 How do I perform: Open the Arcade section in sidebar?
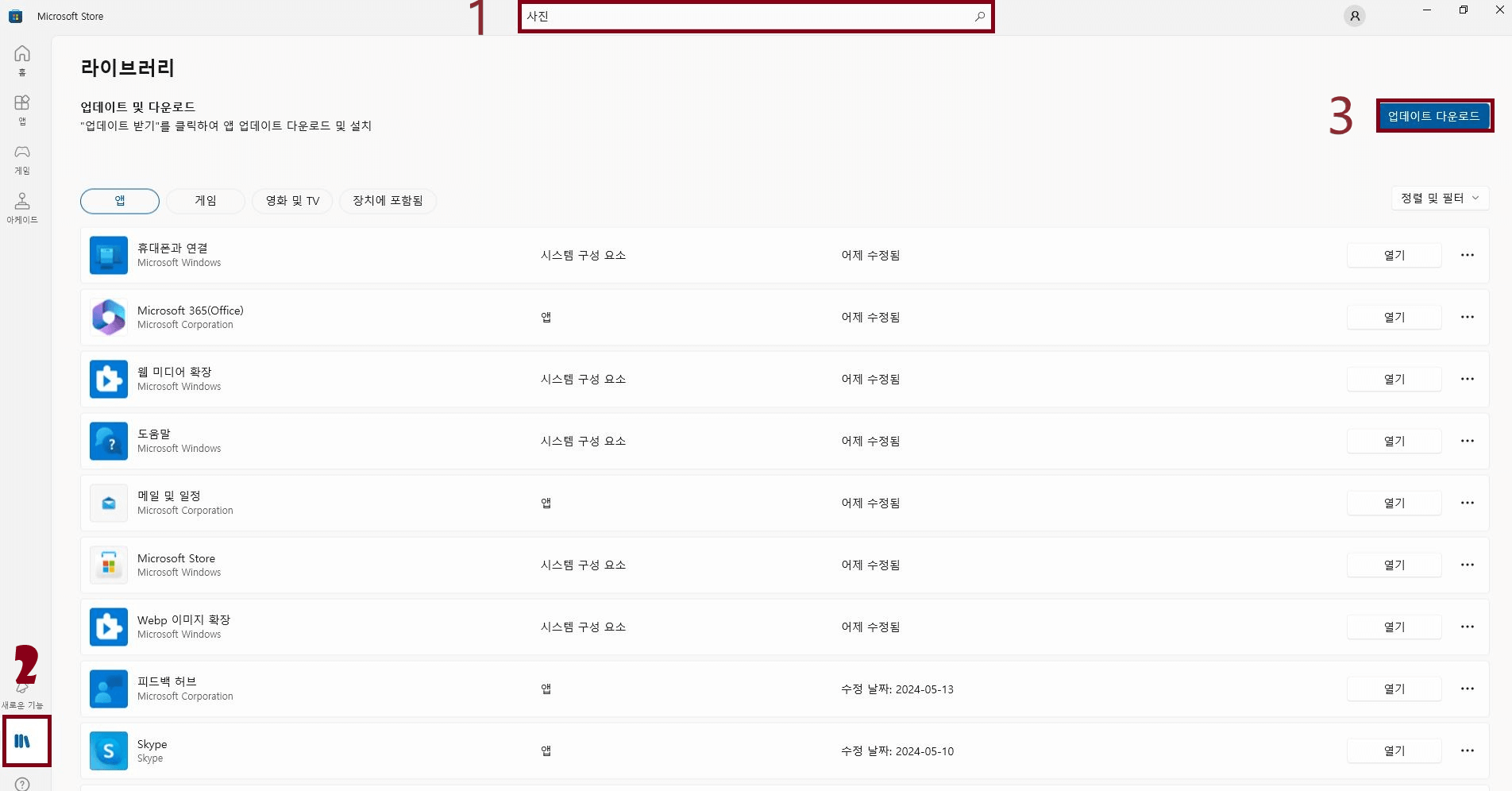[22, 208]
